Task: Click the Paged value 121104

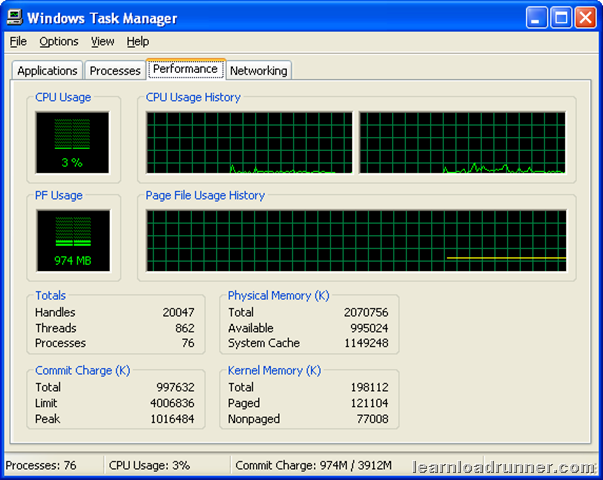Action: pos(369,403)
